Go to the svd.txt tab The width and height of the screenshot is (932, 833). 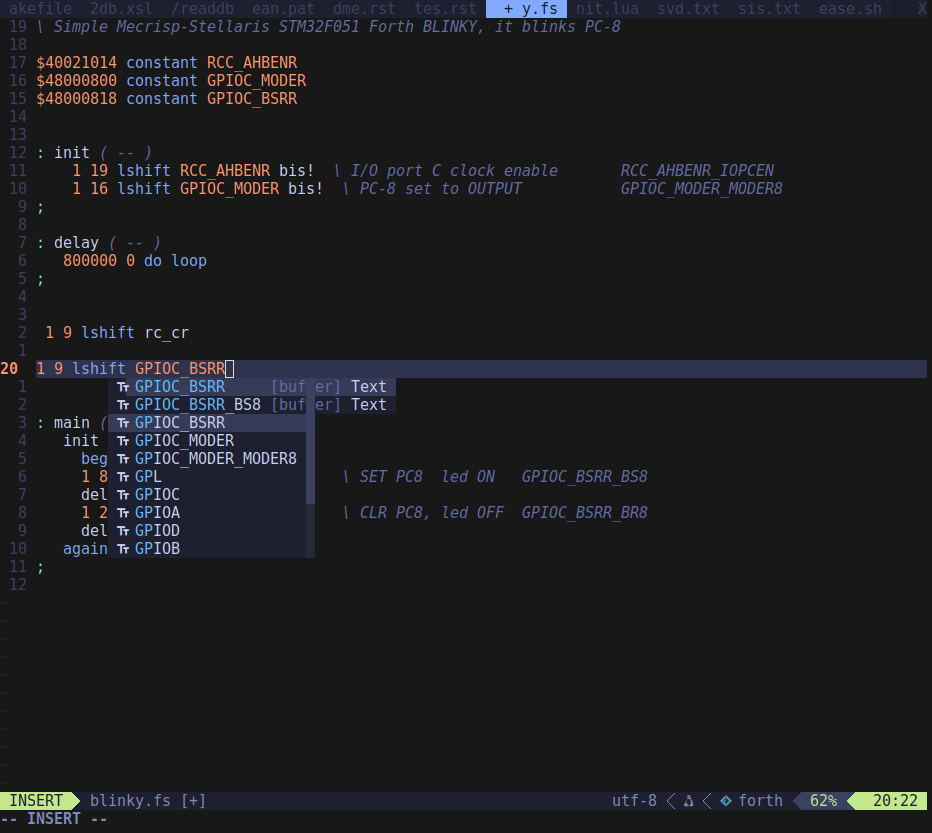(688, 9)
